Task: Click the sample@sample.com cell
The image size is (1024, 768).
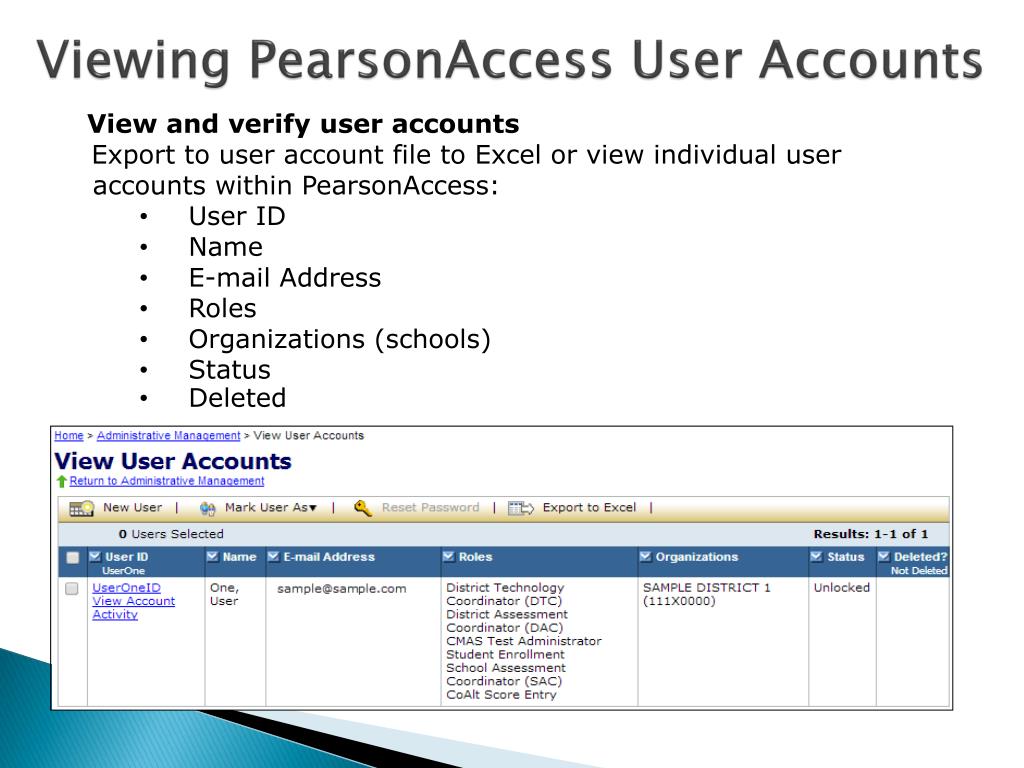Action: (x=342, y=588)
